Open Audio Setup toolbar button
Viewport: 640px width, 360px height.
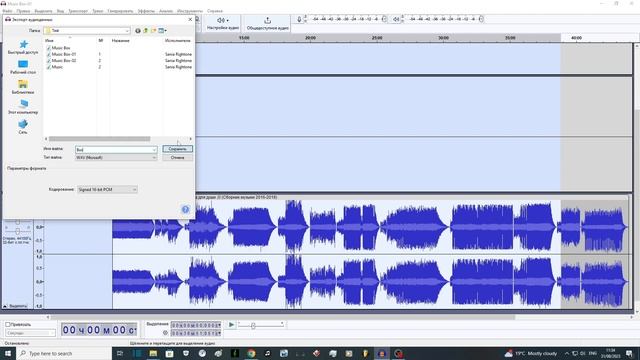tap(222, 23)
